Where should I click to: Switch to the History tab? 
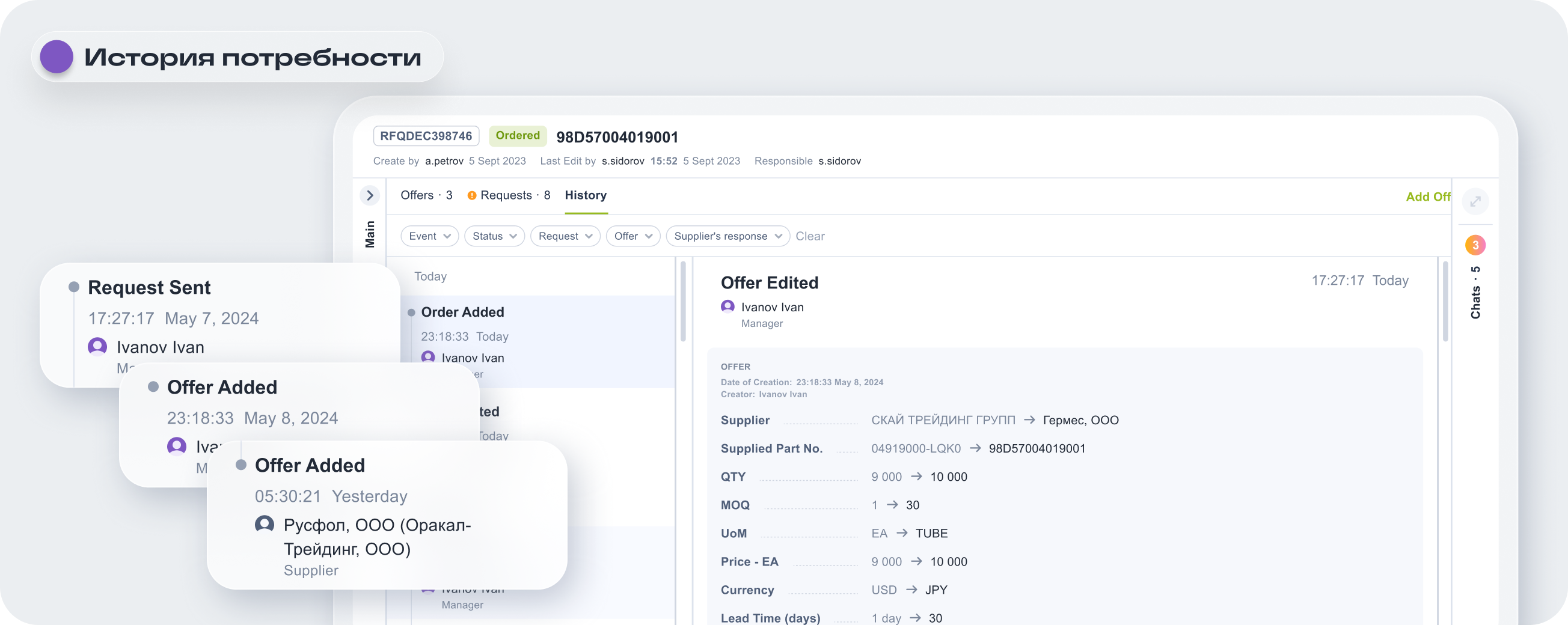point(586,195)
